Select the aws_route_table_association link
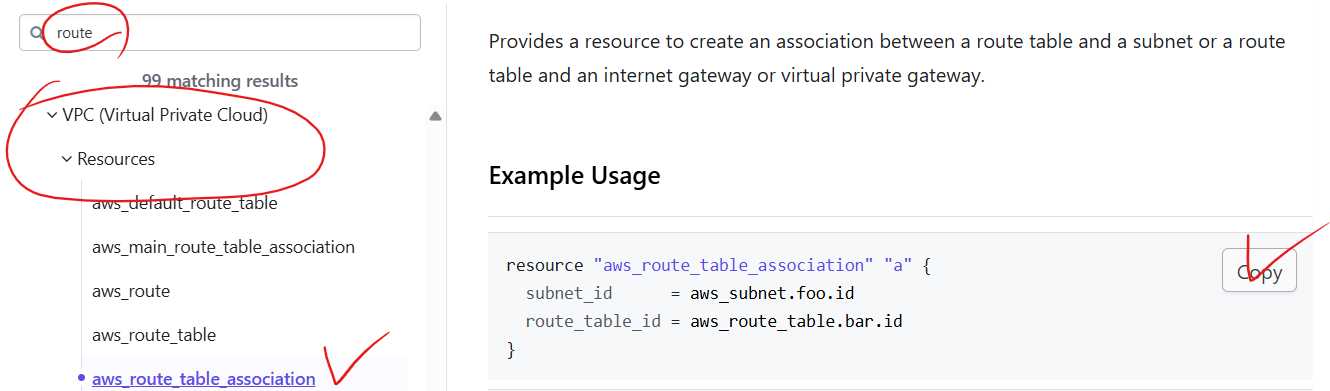 204,379
